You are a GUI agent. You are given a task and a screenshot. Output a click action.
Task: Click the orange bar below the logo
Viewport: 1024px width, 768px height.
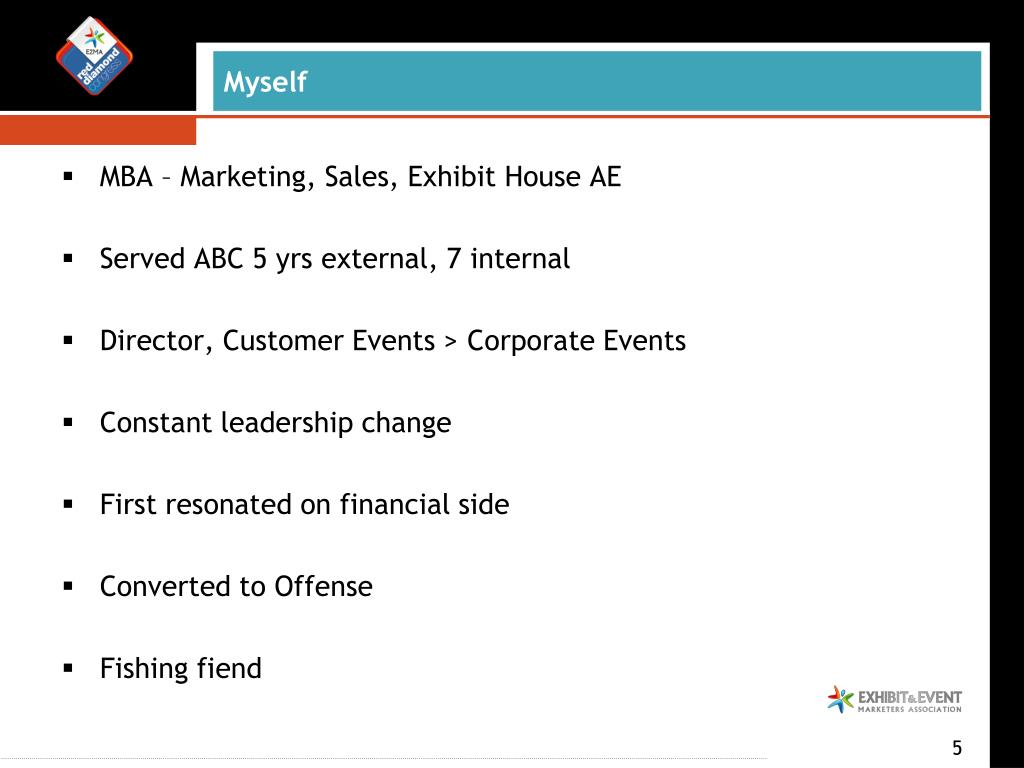tap(97, 131)
